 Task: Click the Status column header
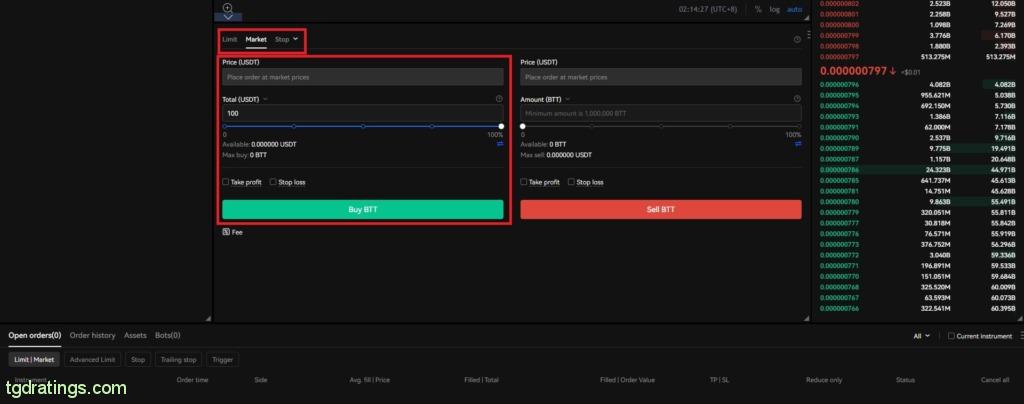tap(905, 380)
